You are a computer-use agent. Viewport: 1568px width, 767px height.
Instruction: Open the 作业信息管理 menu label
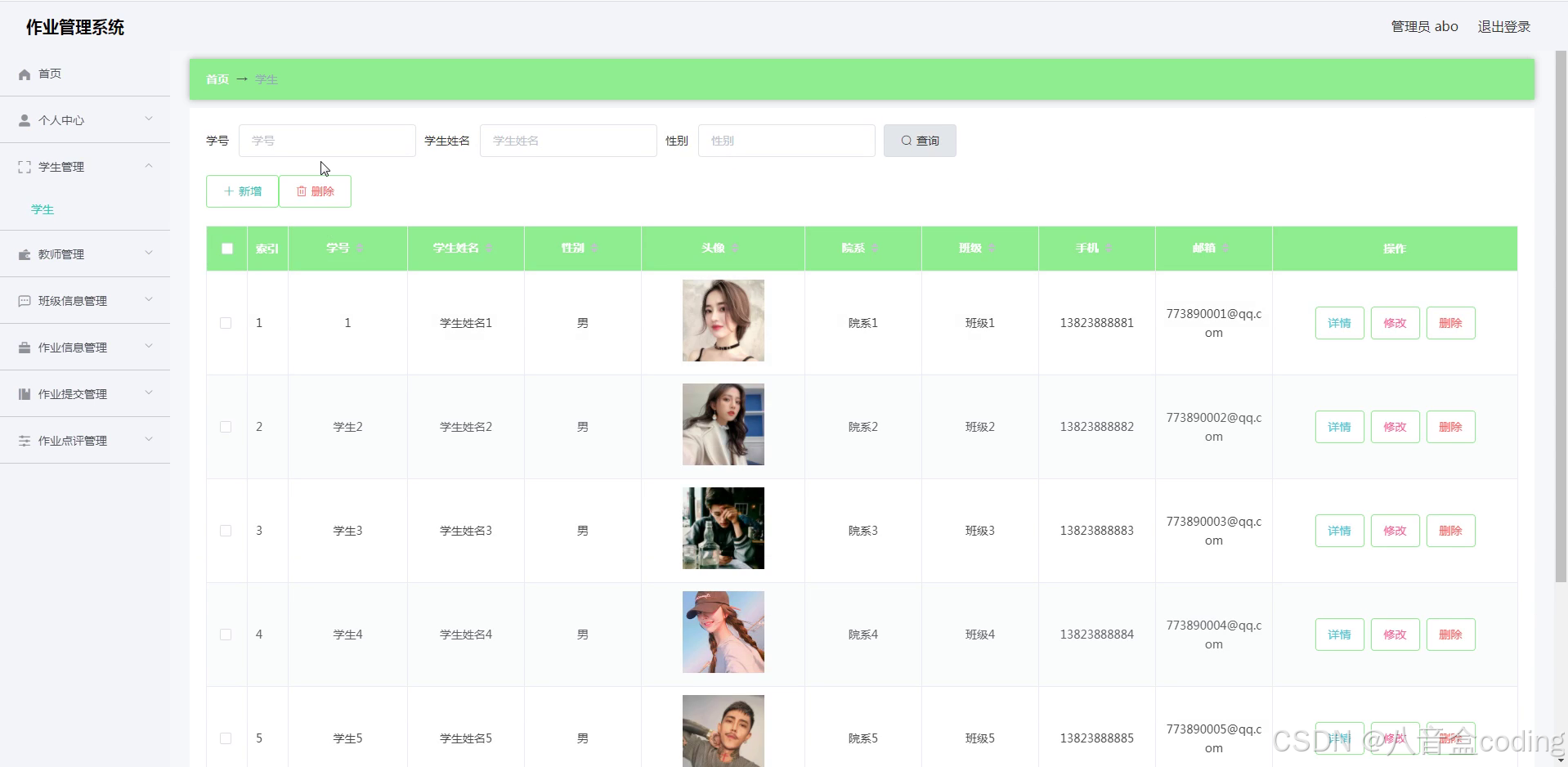[73, 348]
